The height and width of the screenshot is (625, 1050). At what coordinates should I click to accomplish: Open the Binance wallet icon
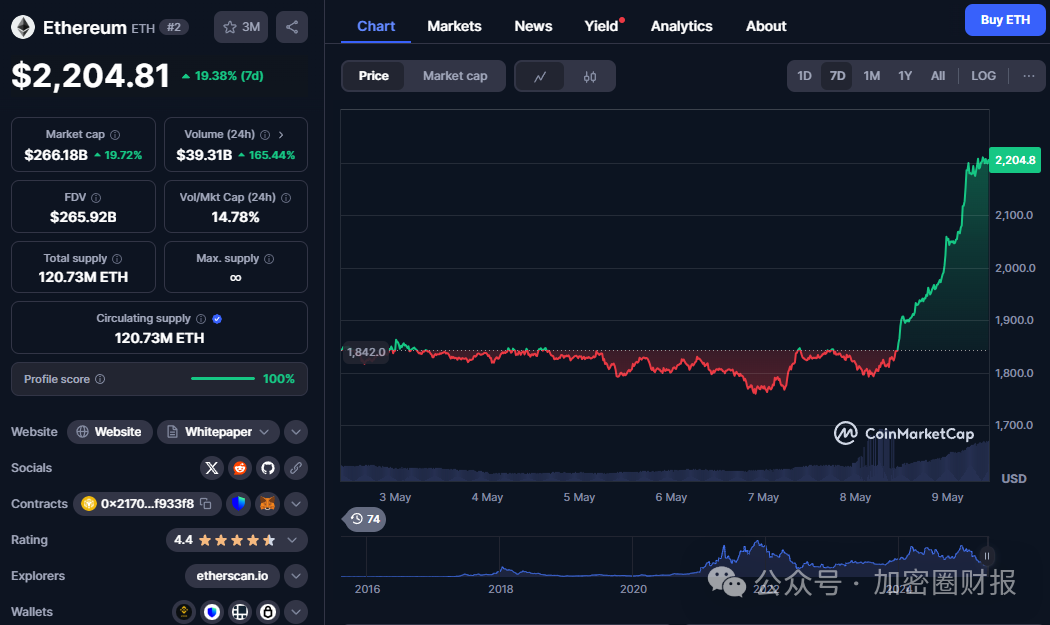click(183, 611)
